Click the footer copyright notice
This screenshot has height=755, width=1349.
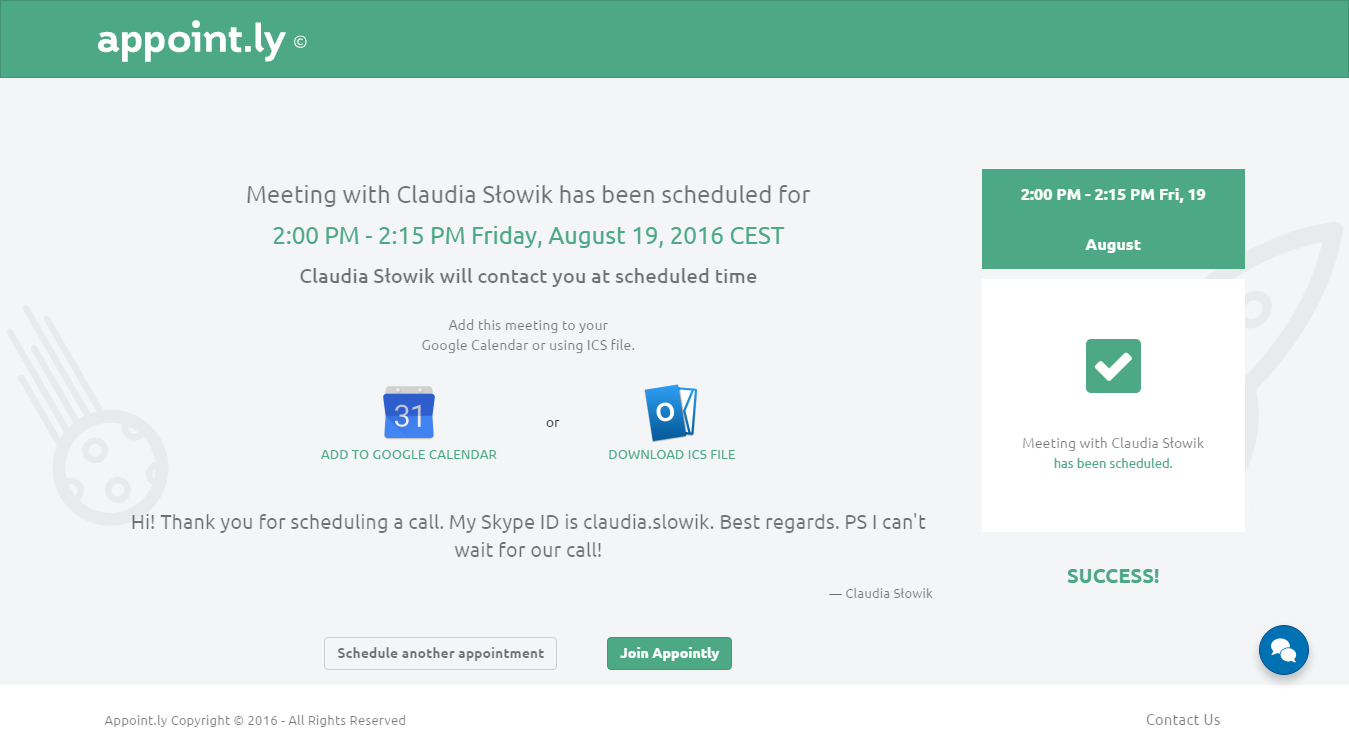click(255, 720)
